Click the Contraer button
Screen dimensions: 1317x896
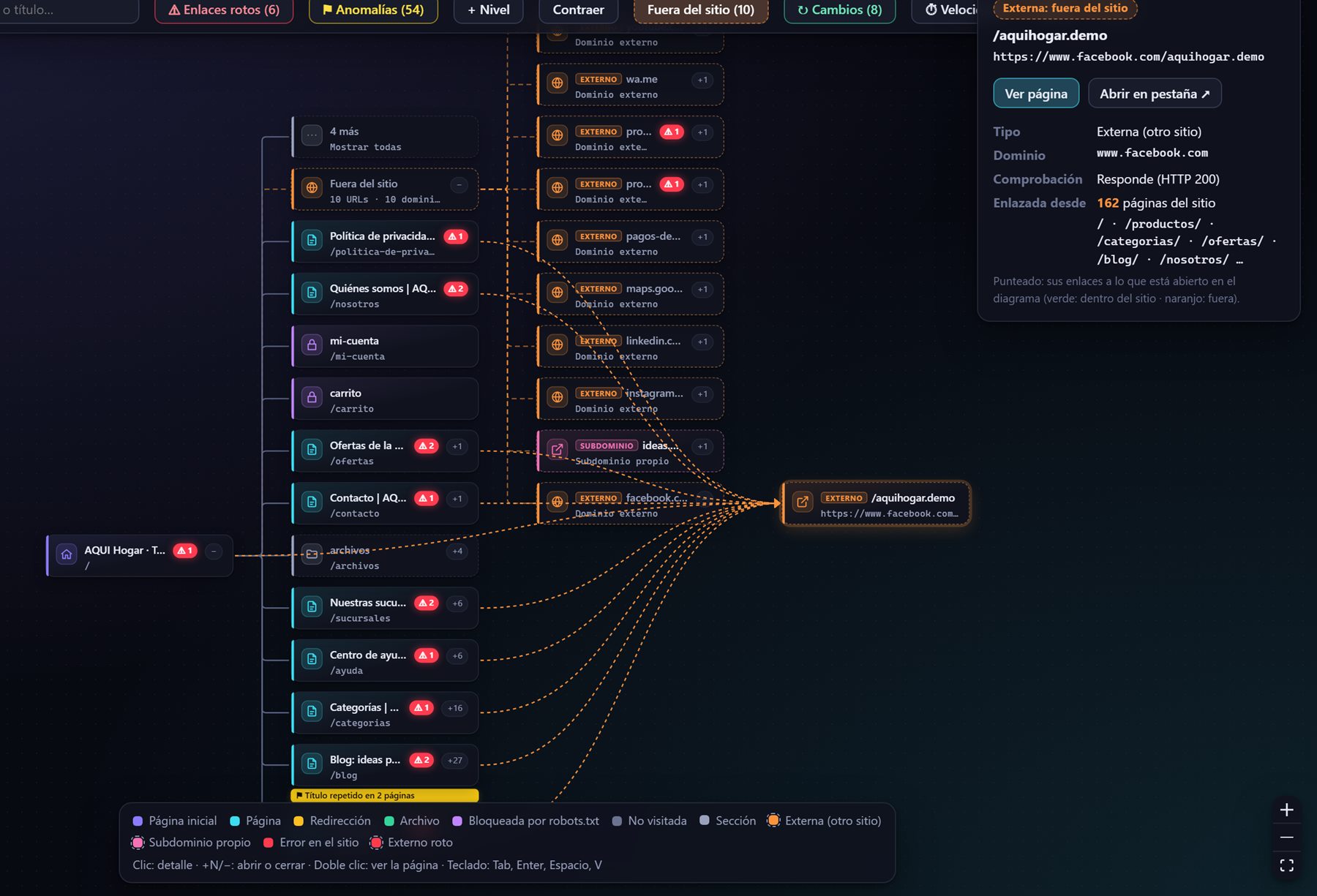[x=578, y=10]
